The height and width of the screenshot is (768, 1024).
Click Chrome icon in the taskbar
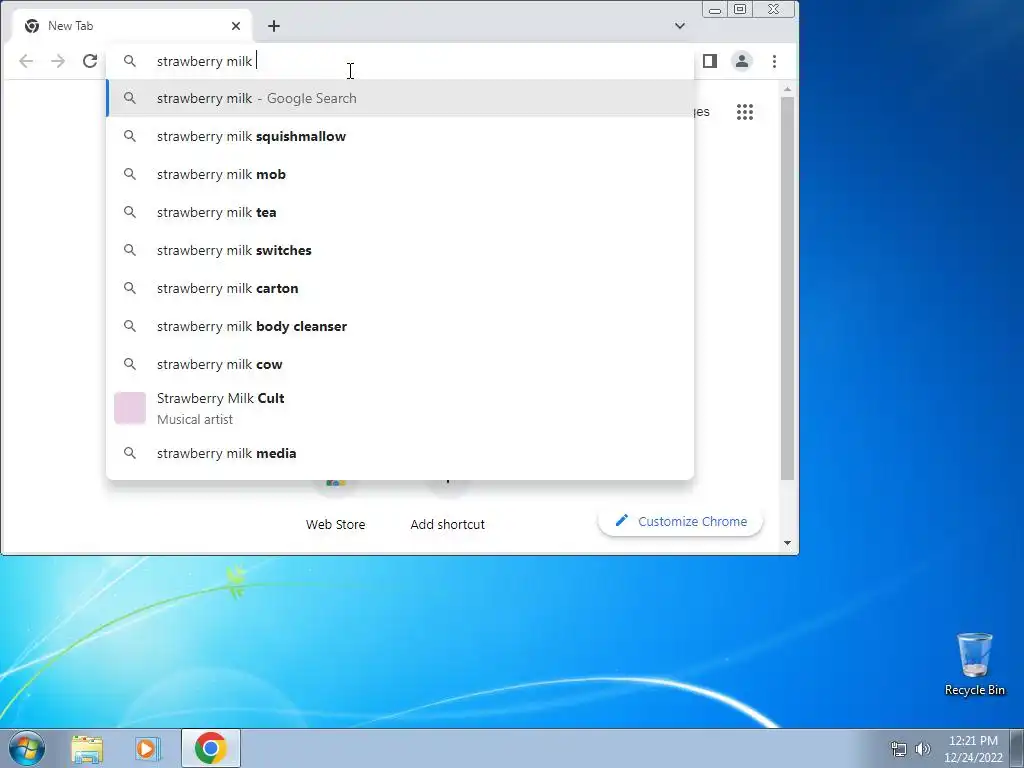coord(210,748)
